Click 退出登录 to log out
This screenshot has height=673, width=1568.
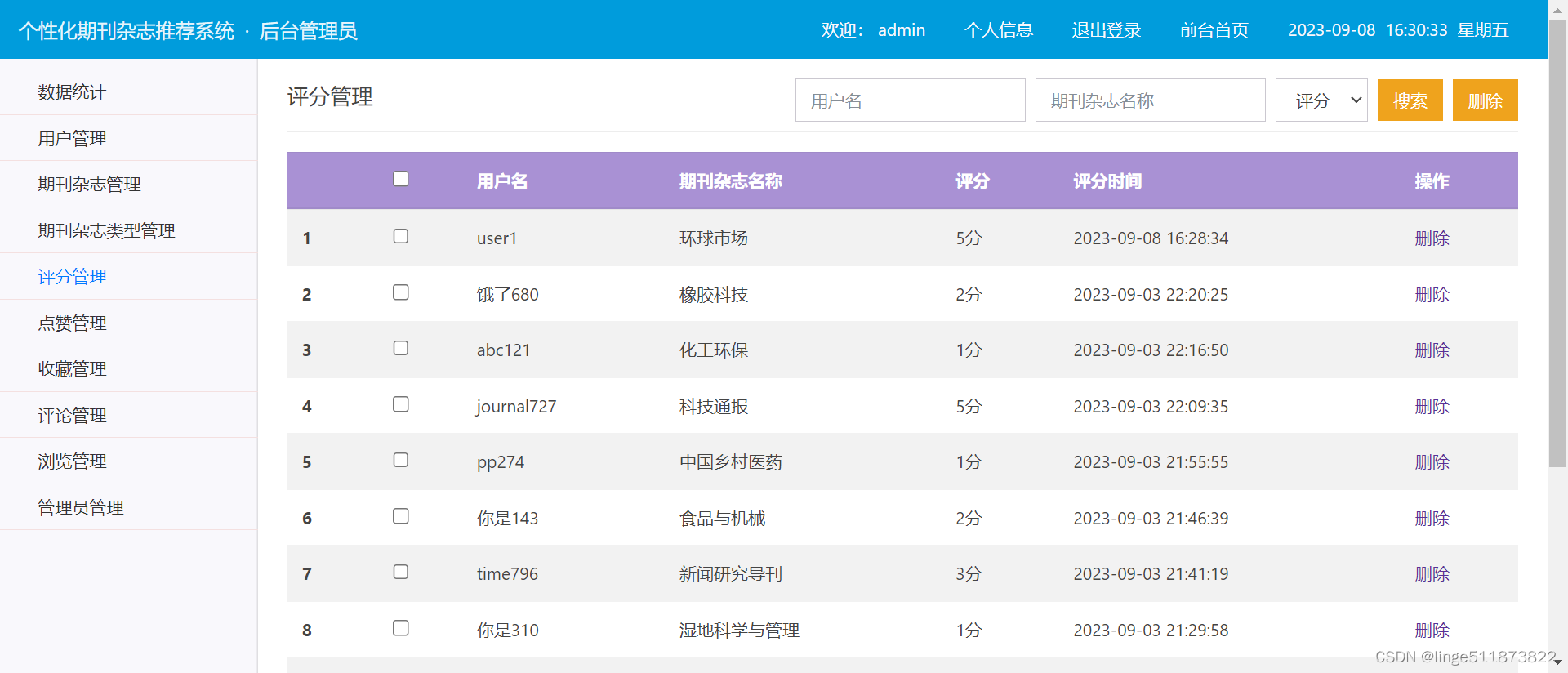(1107, 30)
